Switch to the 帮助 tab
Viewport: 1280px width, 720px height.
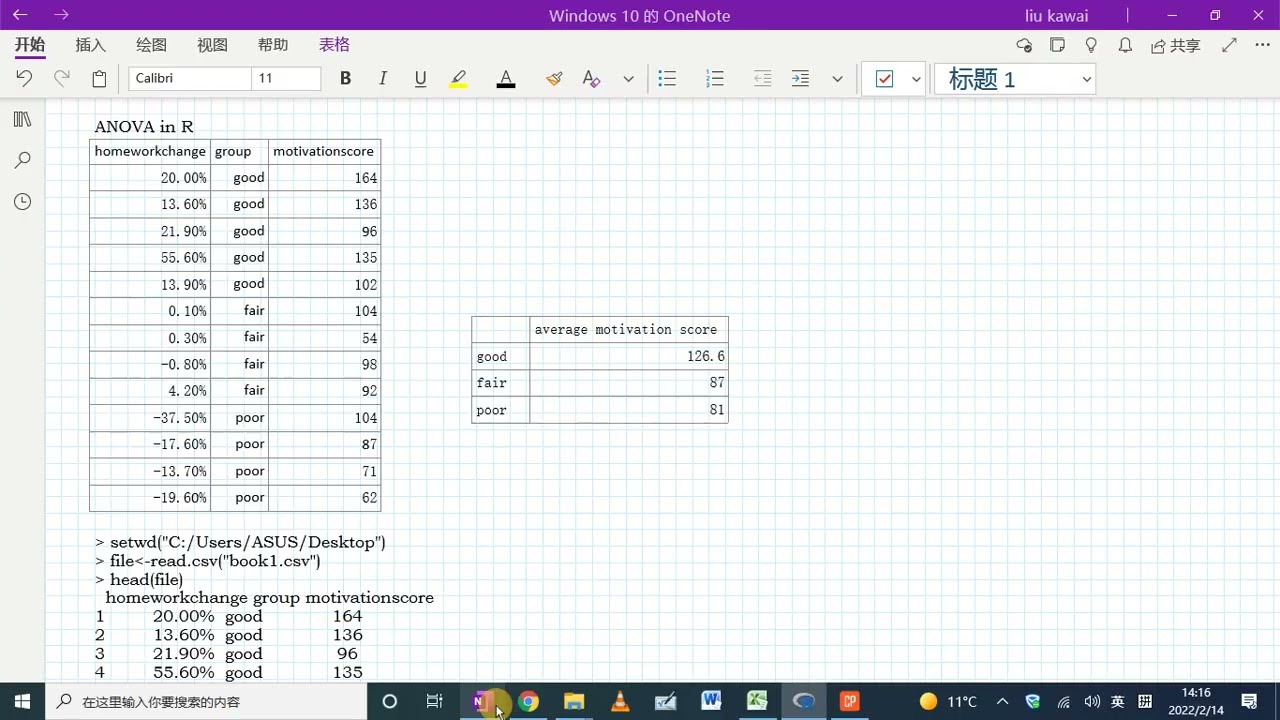click(273, 45)
